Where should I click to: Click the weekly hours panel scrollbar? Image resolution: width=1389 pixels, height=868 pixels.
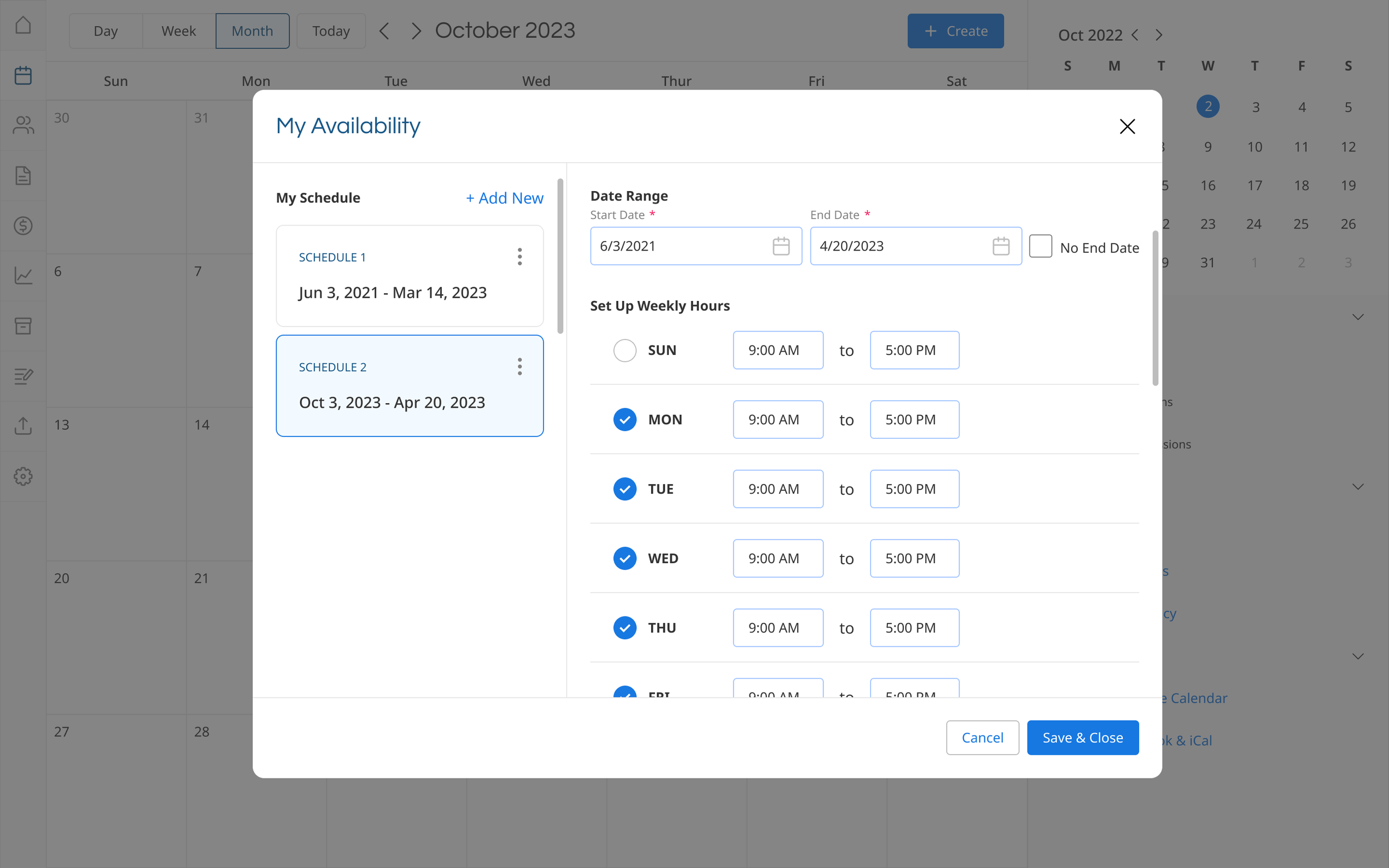[x=1155, y=308]
